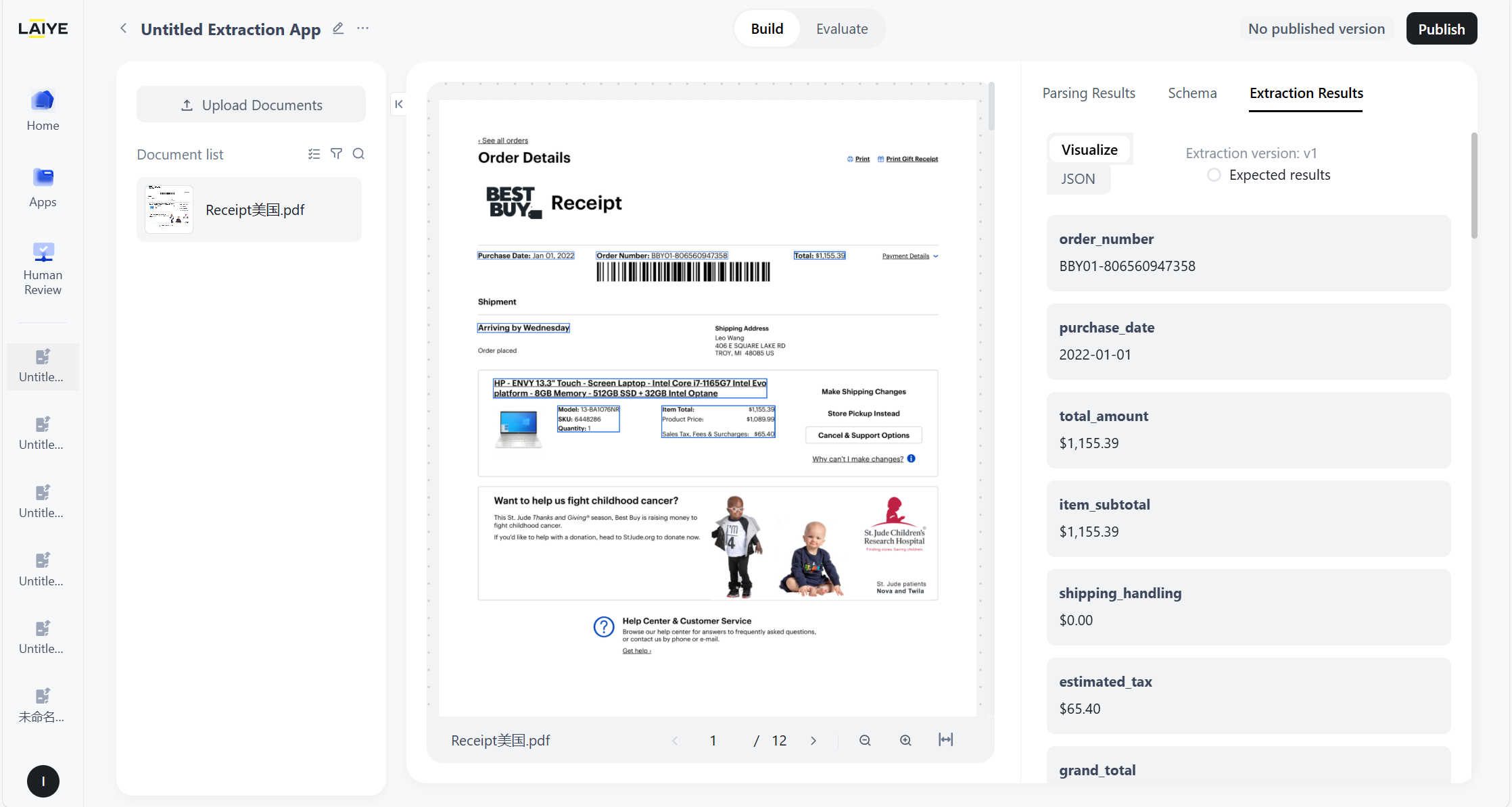Viewport: 1512px width, 807px height.
Task: Click the document list filter icon
Action: [336, 154]
